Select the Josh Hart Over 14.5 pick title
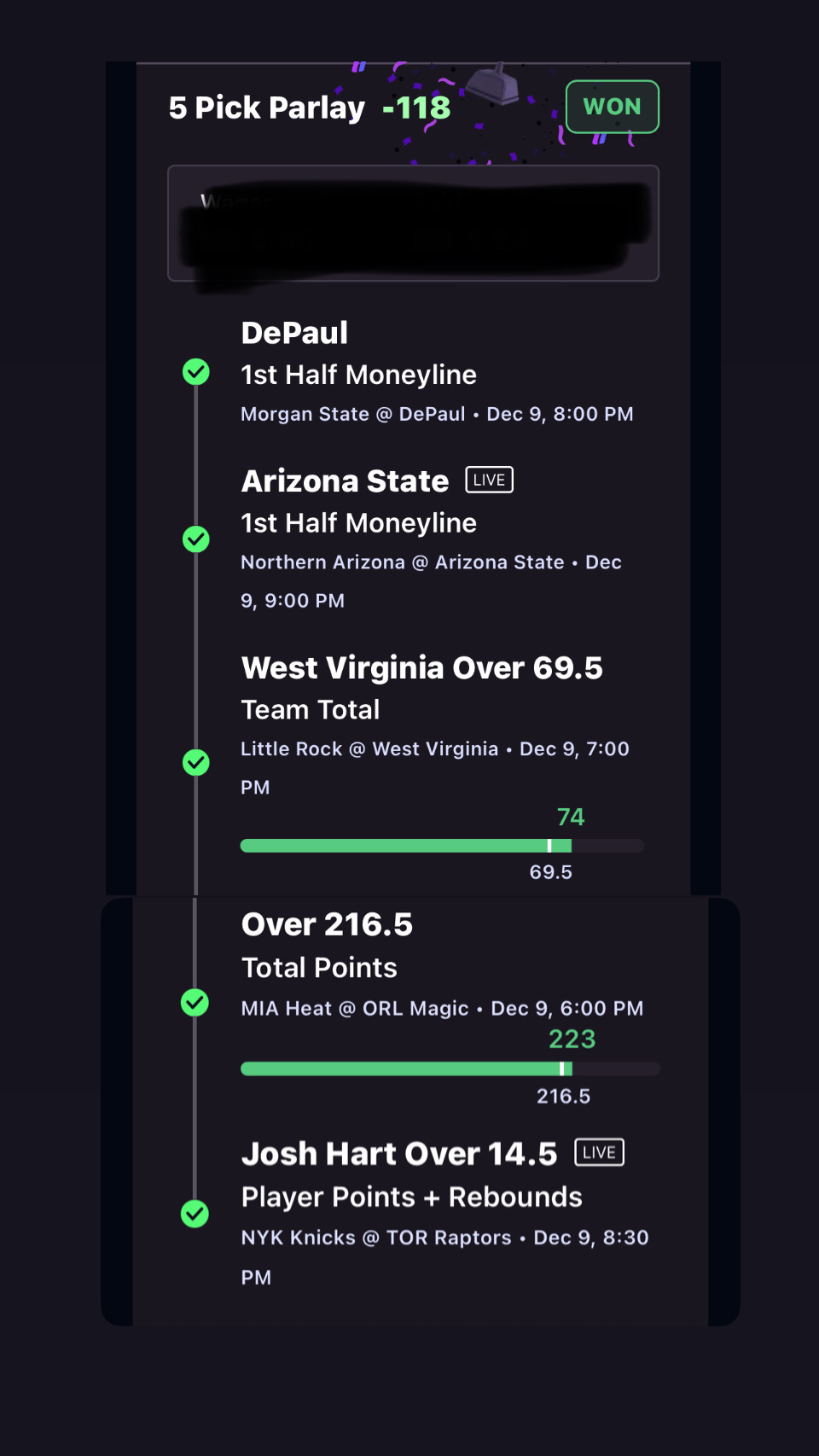 tap(398, 1154)
